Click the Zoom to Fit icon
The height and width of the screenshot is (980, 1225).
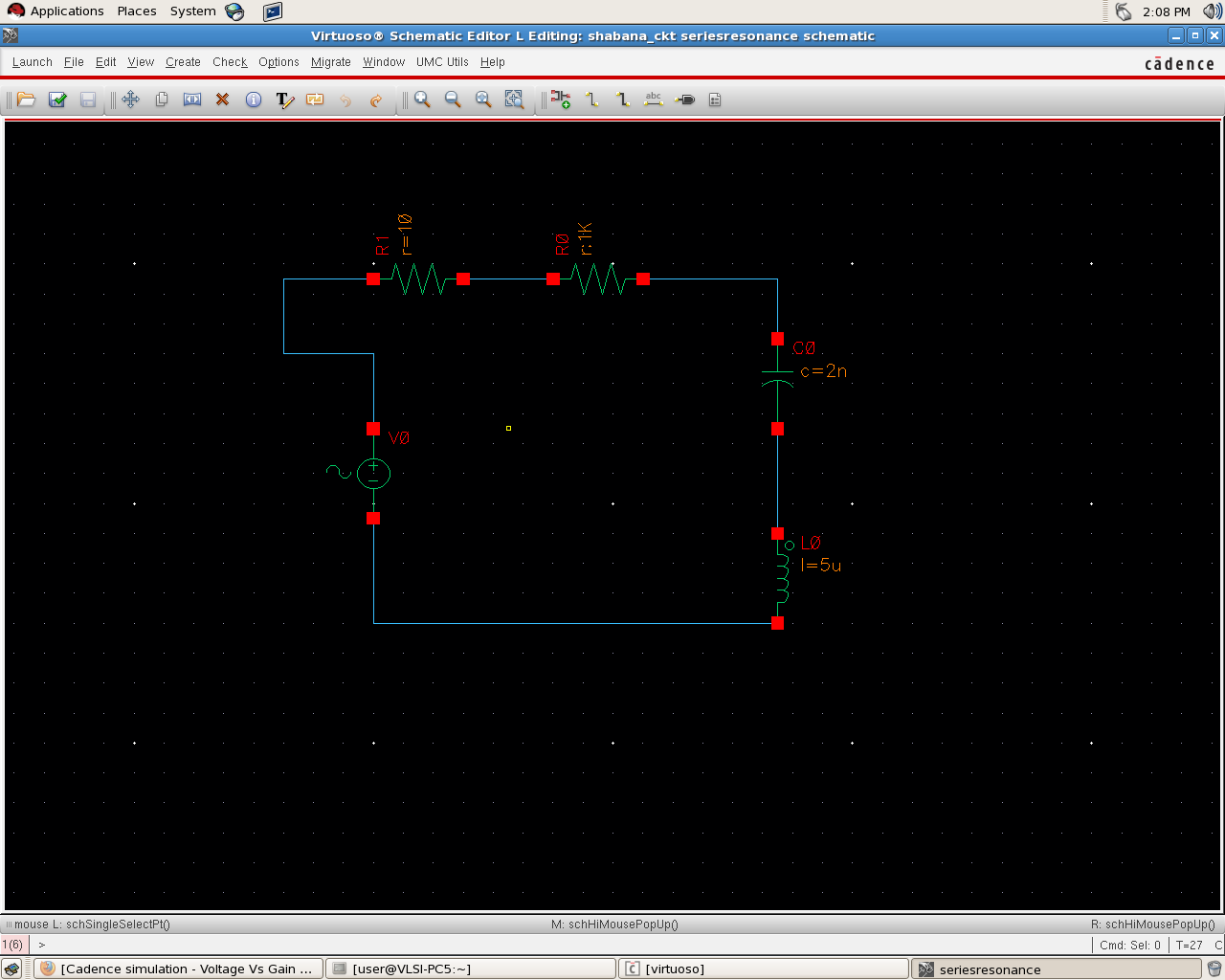click(x=483, y=100)
